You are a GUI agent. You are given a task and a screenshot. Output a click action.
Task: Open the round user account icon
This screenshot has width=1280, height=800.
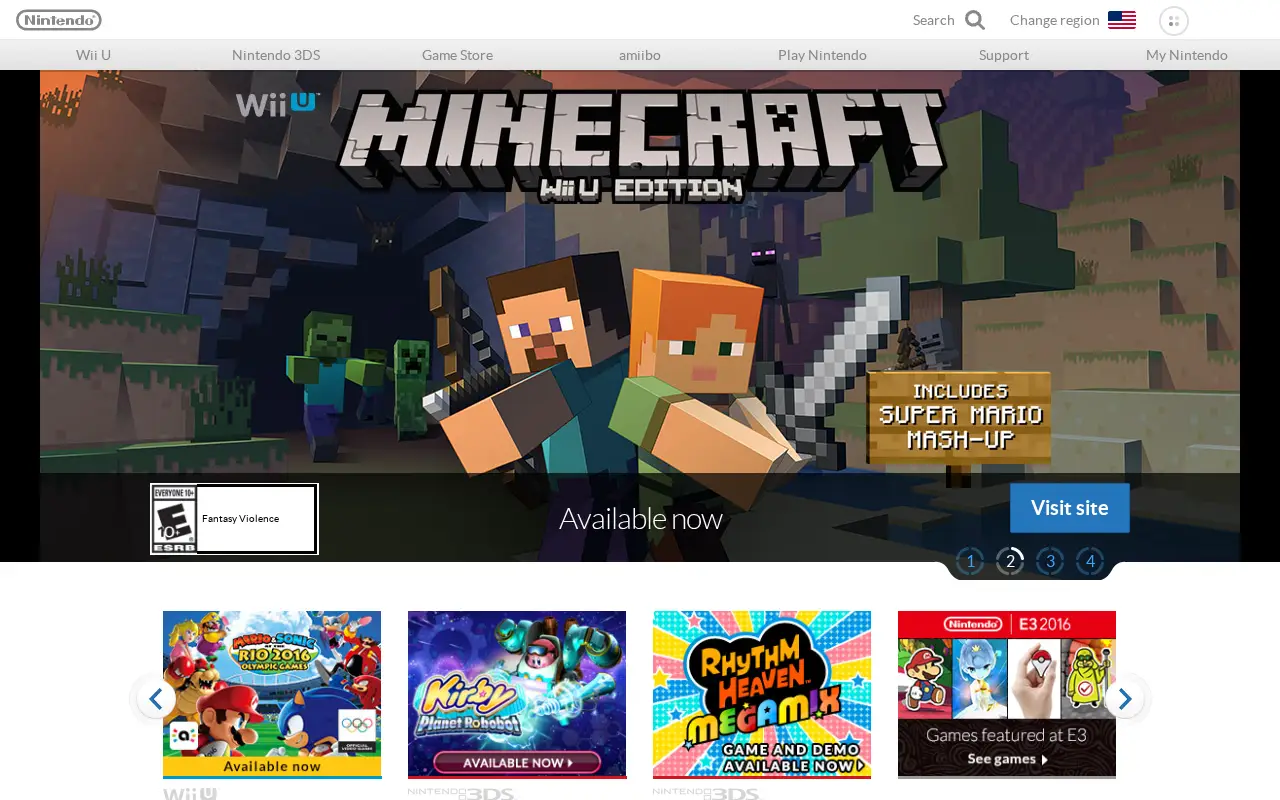point(1174,21)
